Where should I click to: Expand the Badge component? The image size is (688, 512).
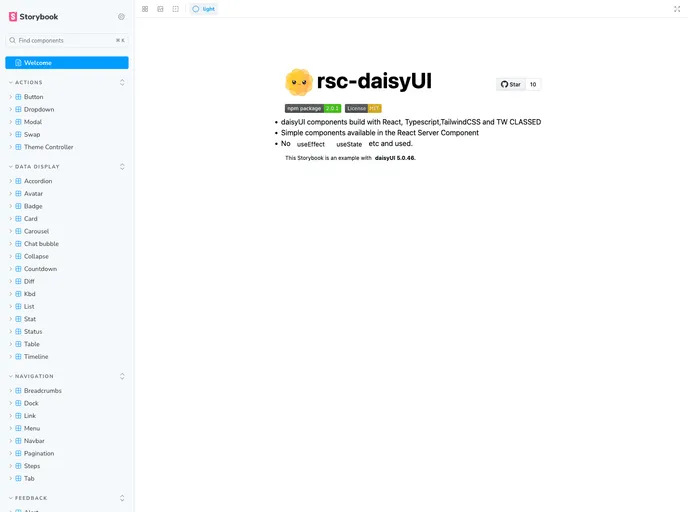coord(67,206)
